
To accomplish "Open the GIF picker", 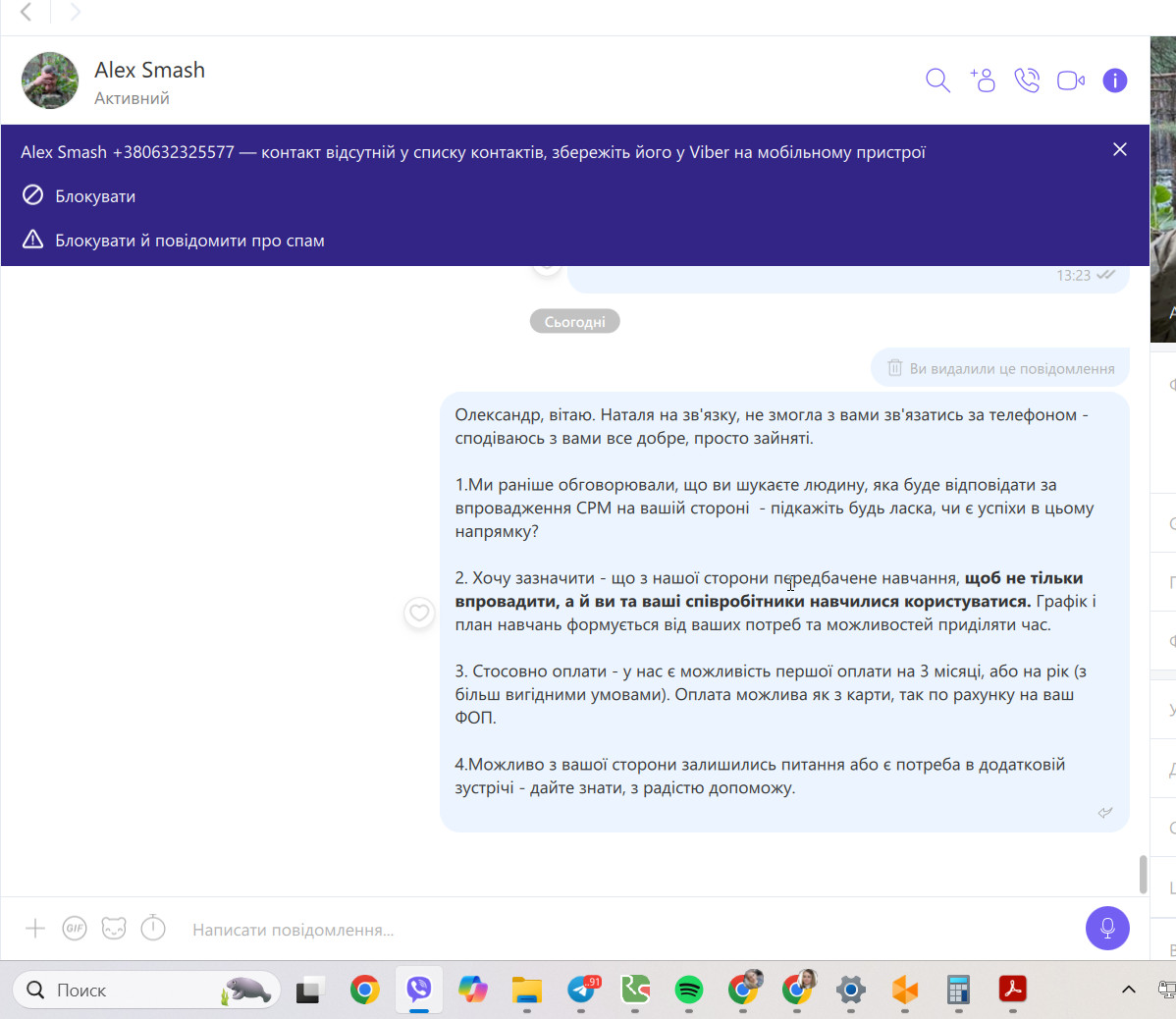I will pos(75,929).
